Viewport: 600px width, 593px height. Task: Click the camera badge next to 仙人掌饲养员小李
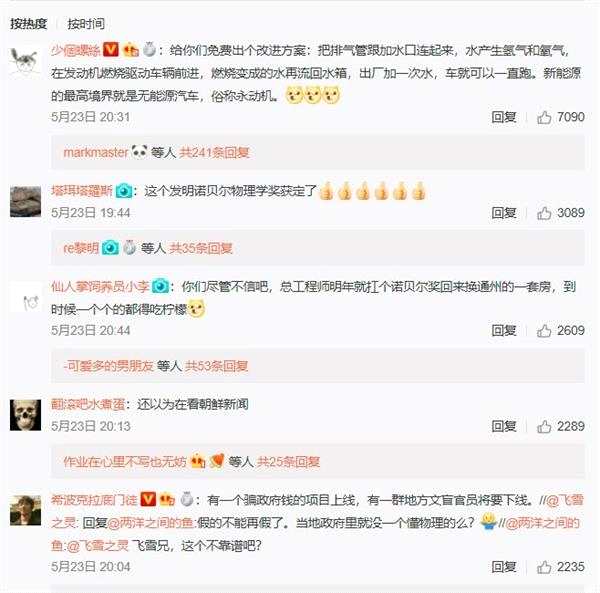tap(160, 286)
